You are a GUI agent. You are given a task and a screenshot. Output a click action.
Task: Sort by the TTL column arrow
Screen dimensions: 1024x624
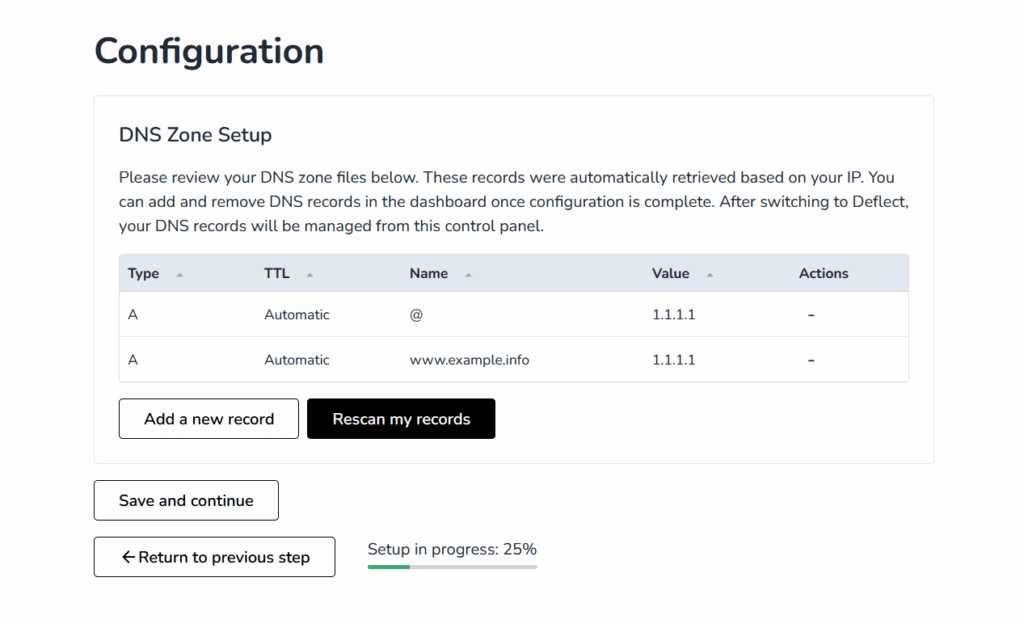(x=310, y=275)
